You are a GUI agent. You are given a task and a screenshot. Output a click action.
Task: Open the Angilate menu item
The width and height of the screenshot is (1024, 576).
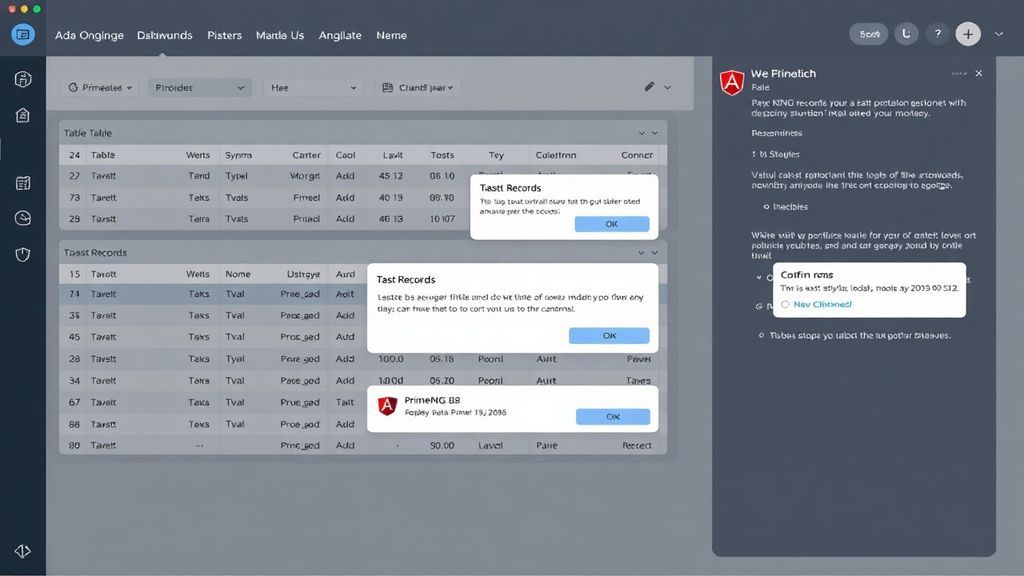pos(340,35)
